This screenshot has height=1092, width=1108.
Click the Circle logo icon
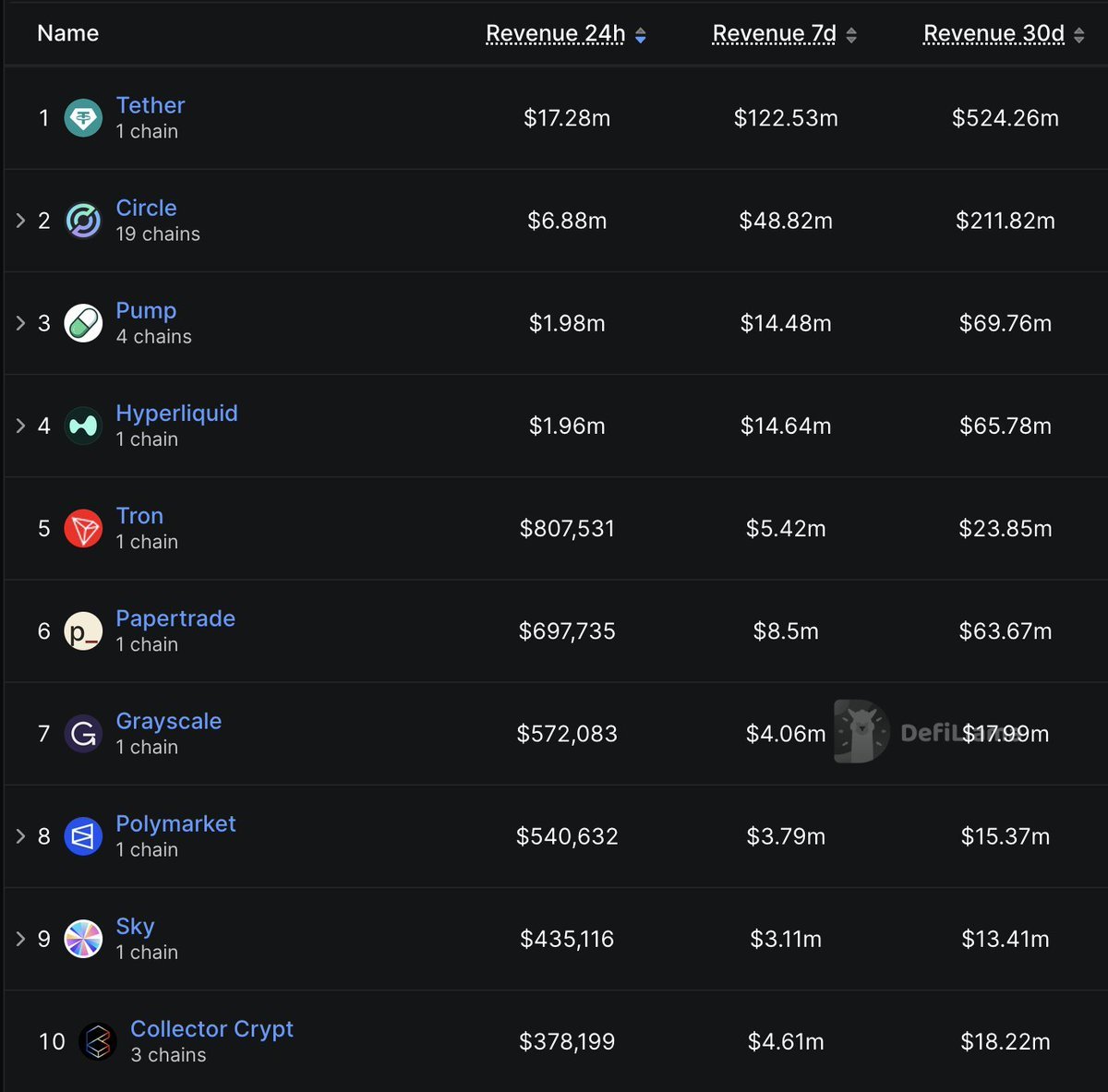[x=83, y=221]
